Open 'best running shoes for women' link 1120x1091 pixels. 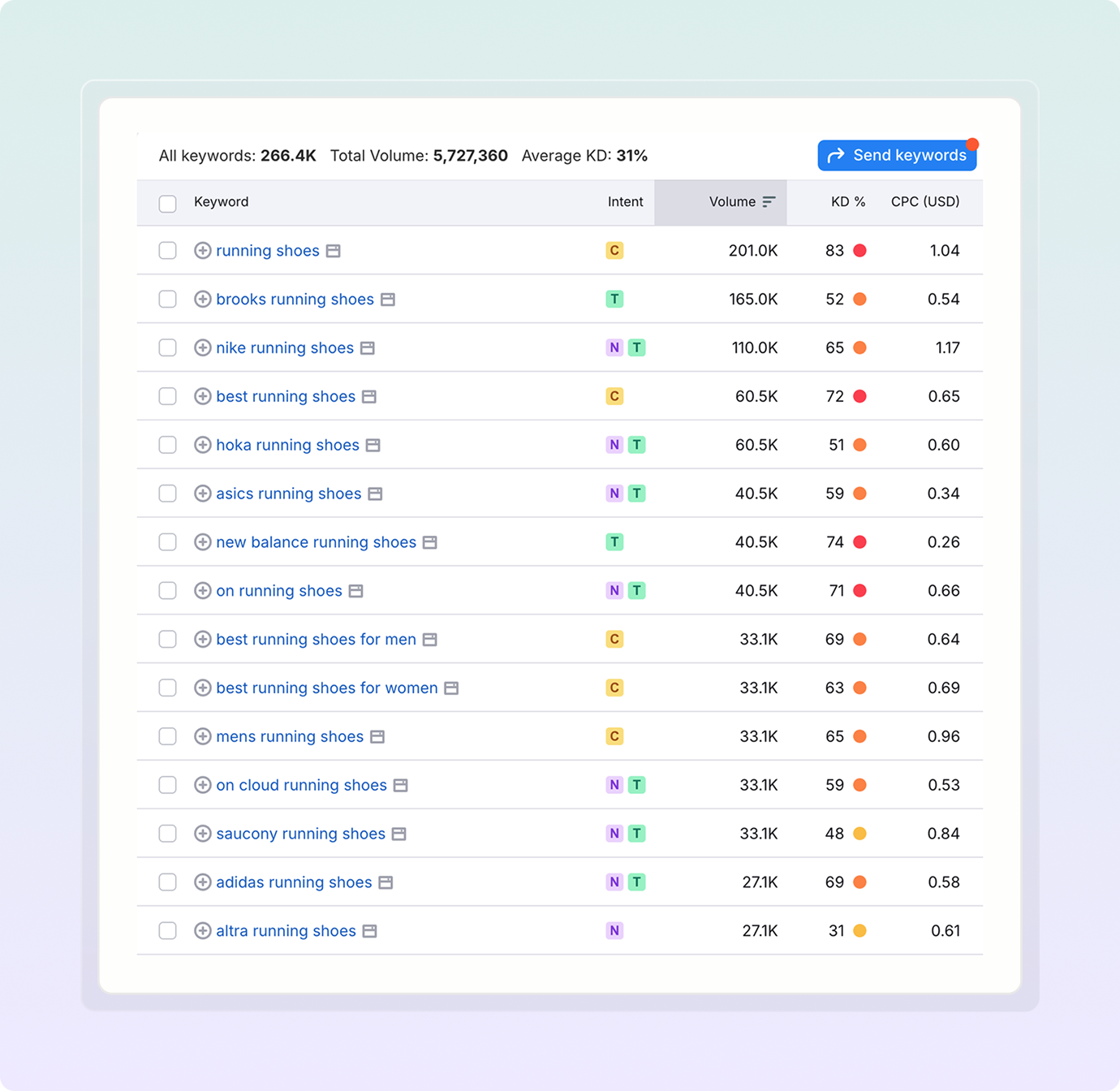(x=327, y=688)
